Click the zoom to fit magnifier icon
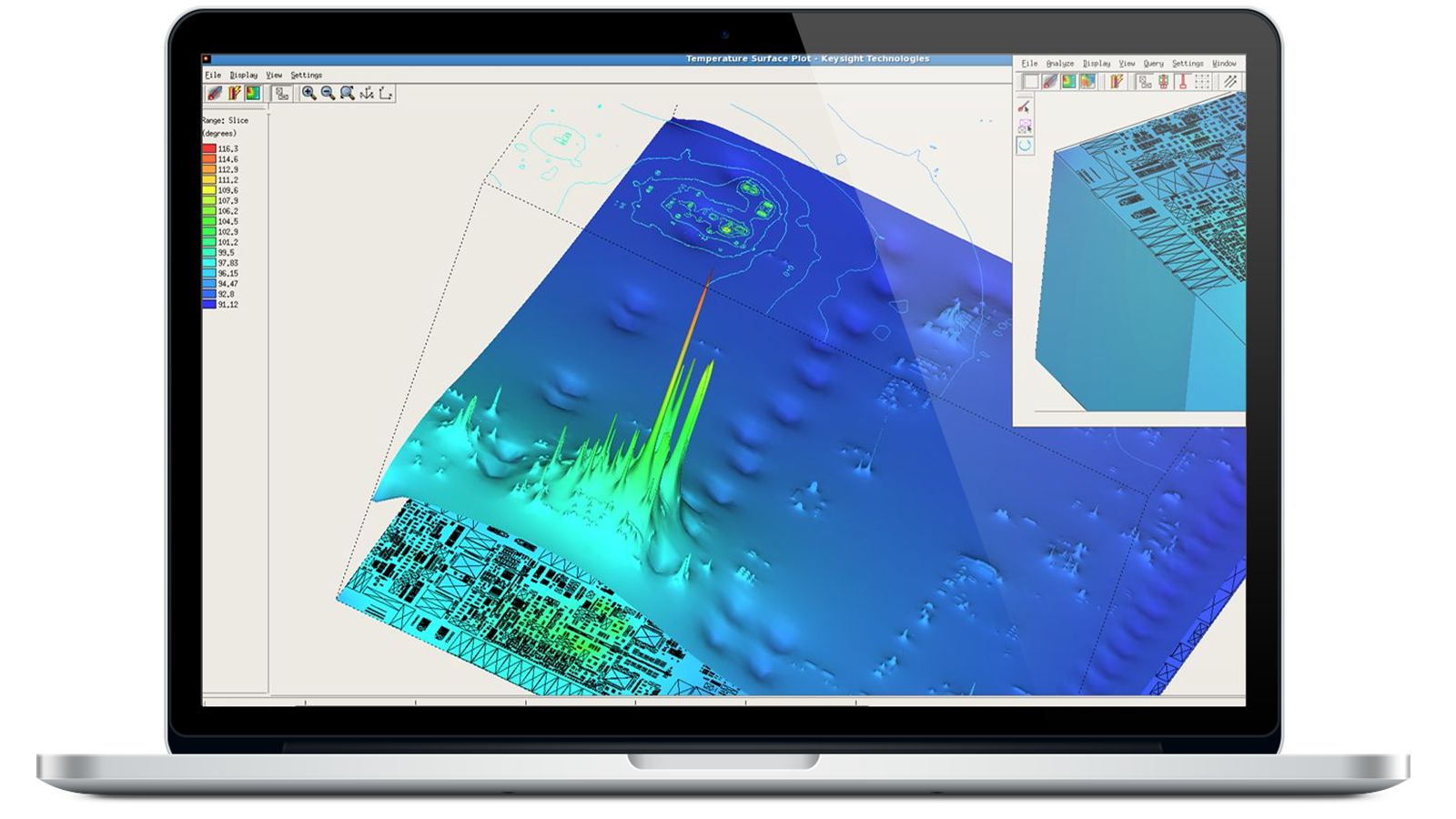This screenshot has width=1456, height=819. pos(348,93)
